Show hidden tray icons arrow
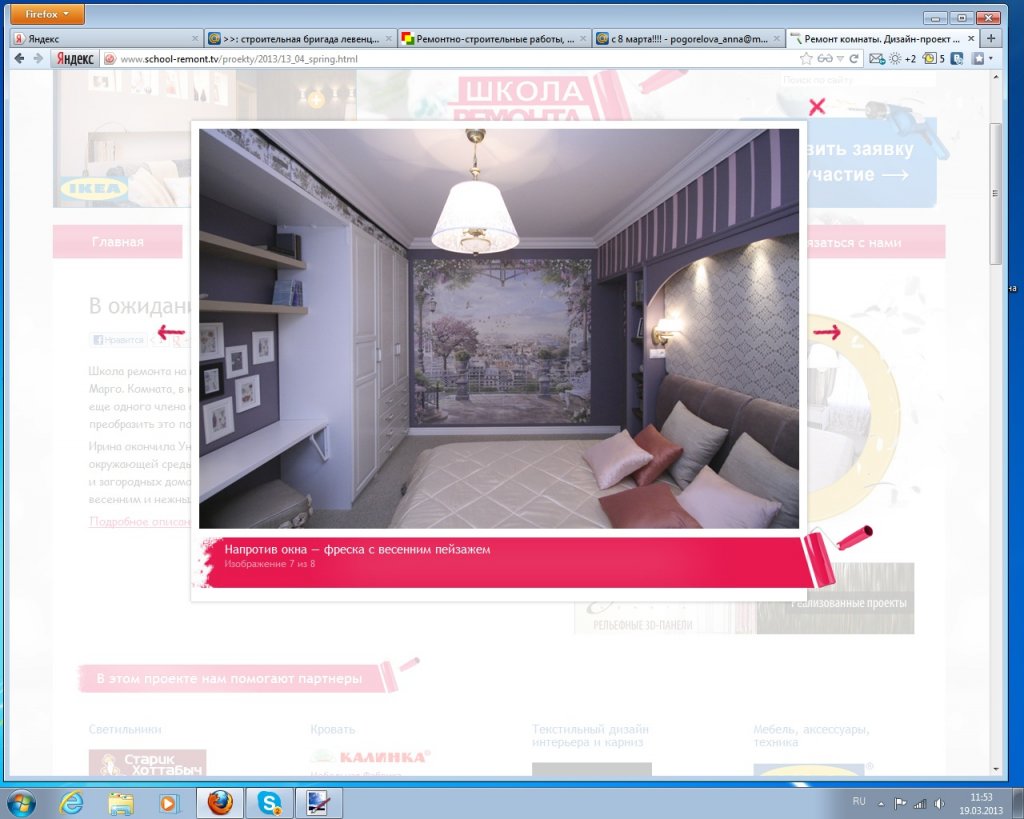The image size is (1024, 819). (x=880, y=804)
